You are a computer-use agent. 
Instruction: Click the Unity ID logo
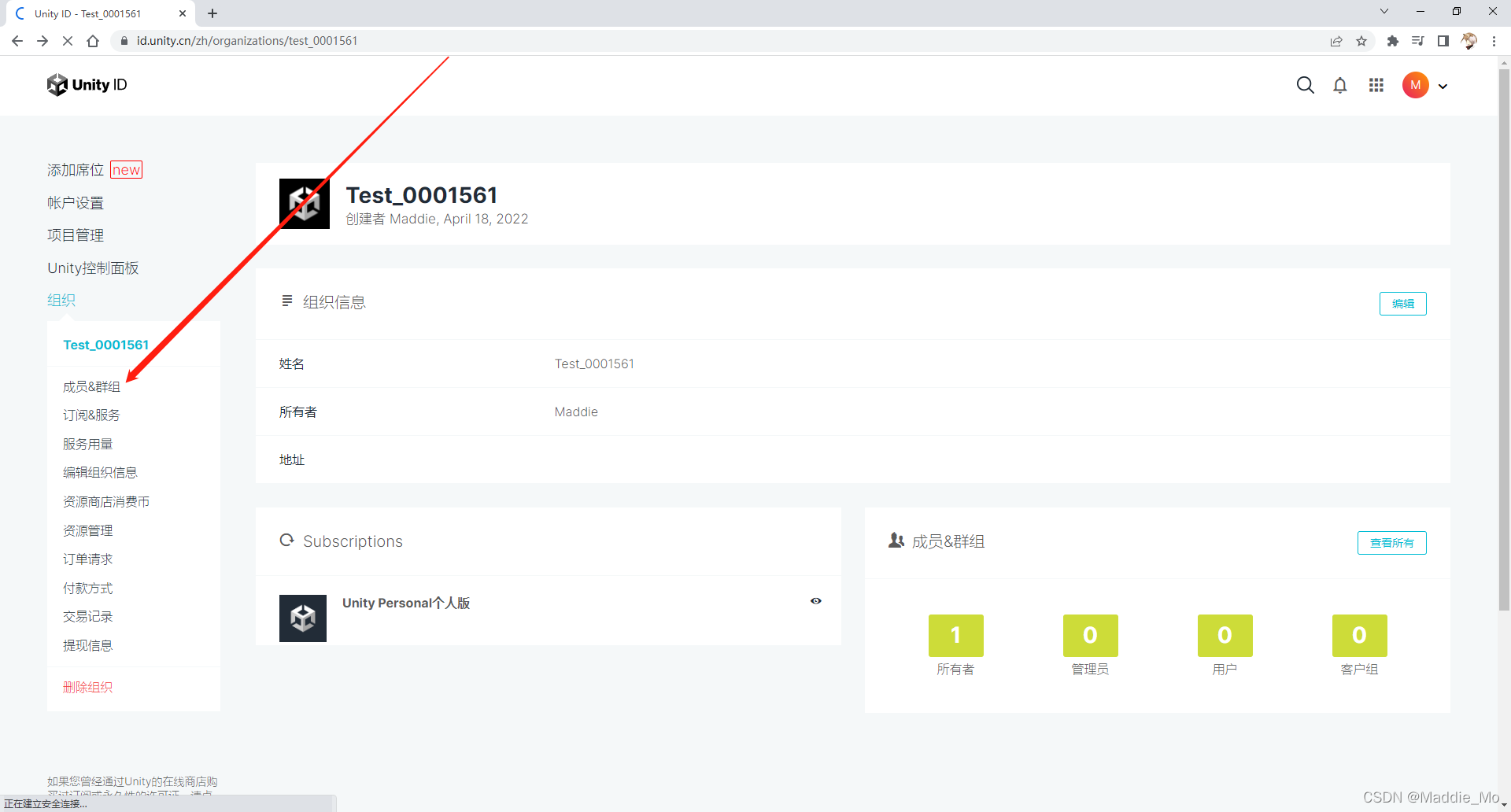click(x=87, y=85)
